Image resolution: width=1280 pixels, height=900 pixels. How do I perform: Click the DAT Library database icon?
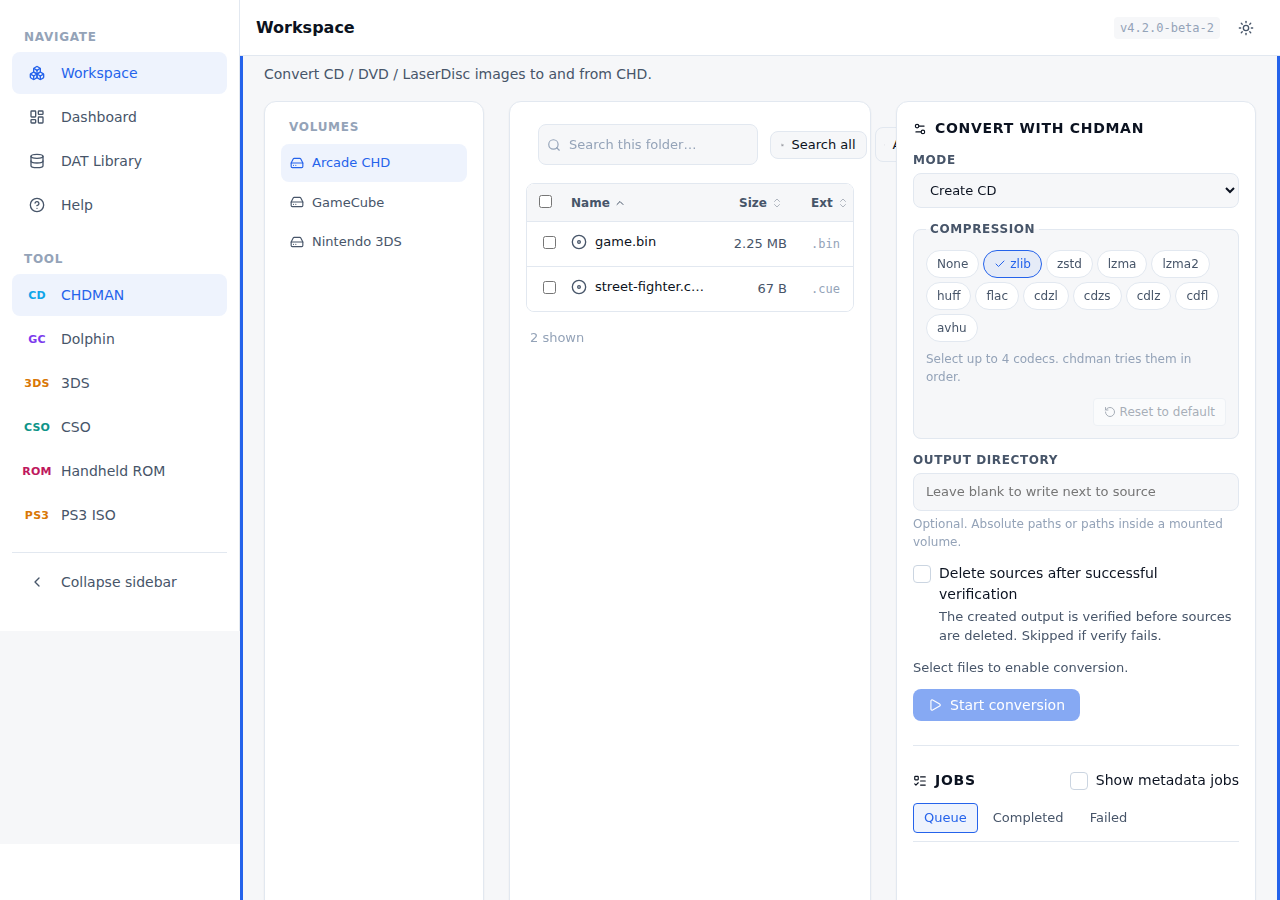[x=37, y=161]
